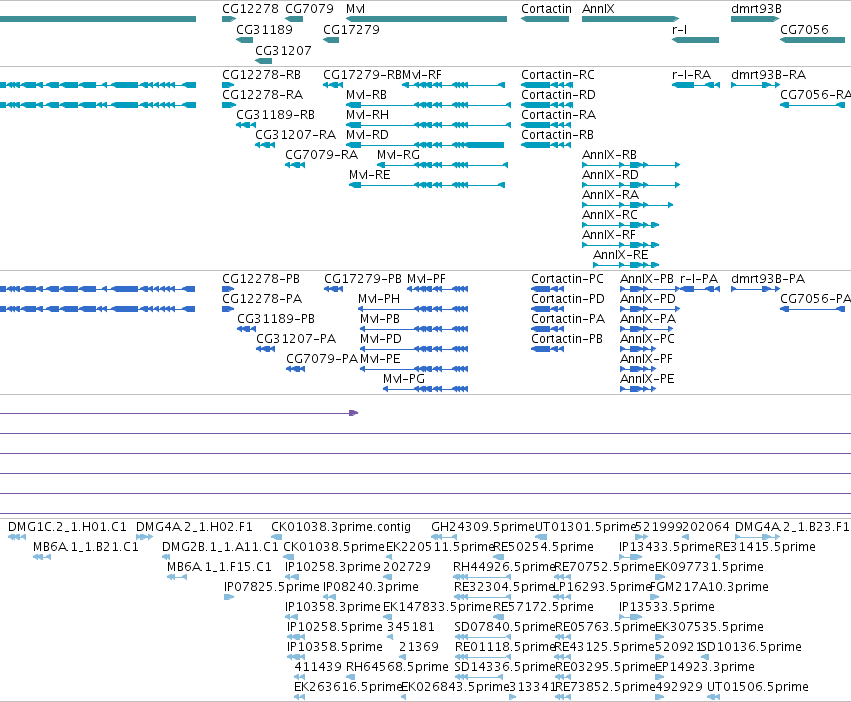Click the dmrt93B gene label
The image size is (851, 702).
(x=757, y=9)
